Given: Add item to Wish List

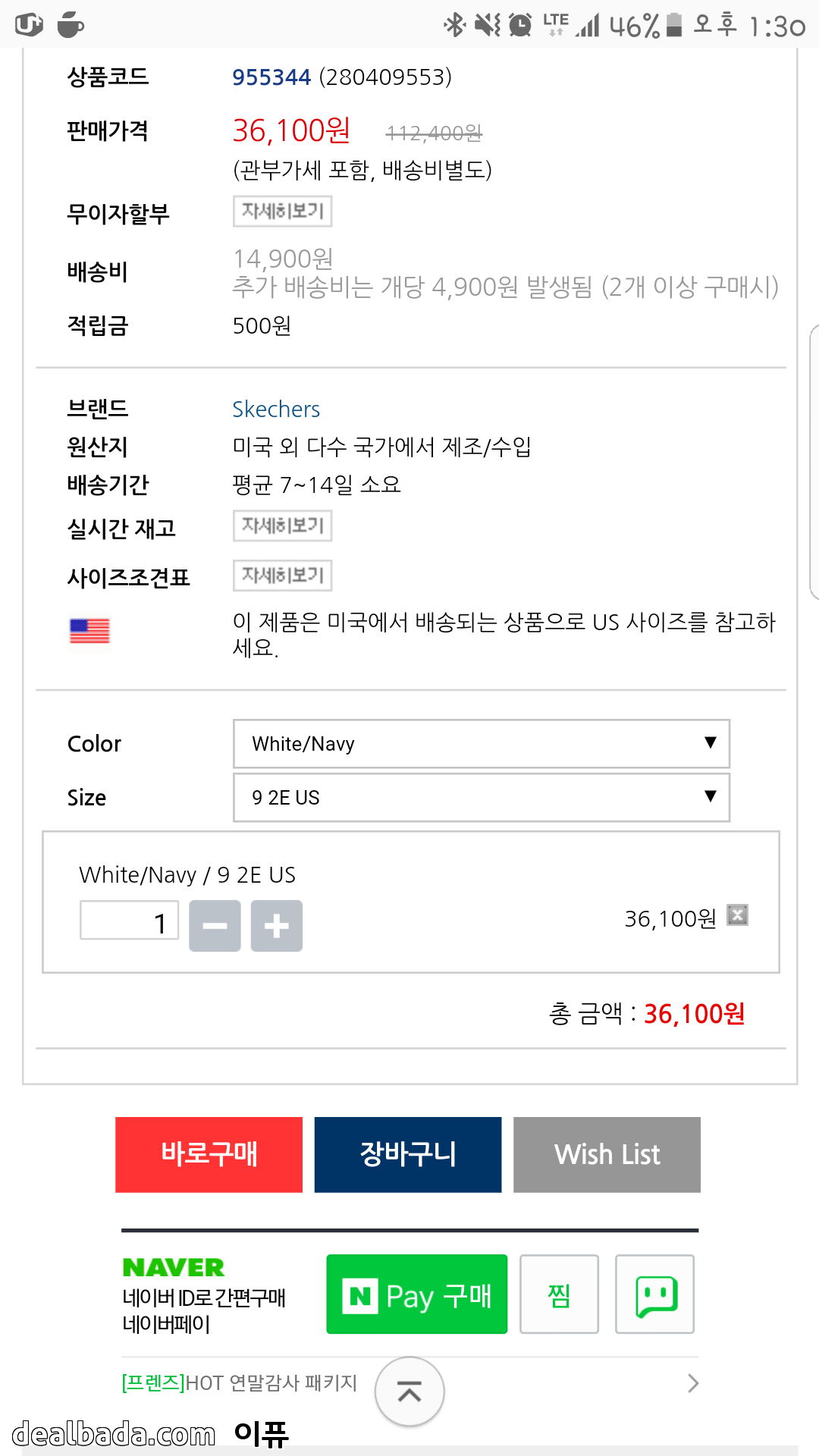Looking at the screenshot, I should coord(607,1154).
